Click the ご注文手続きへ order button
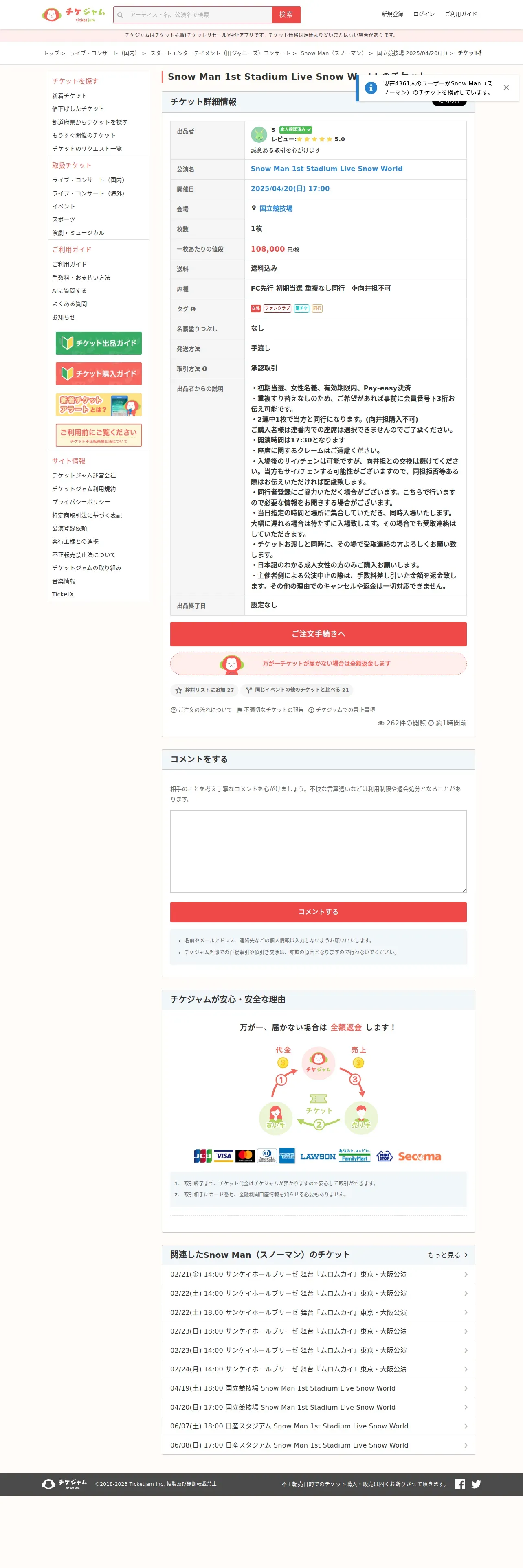This screenshot has width=523, height=1568. 319,634
